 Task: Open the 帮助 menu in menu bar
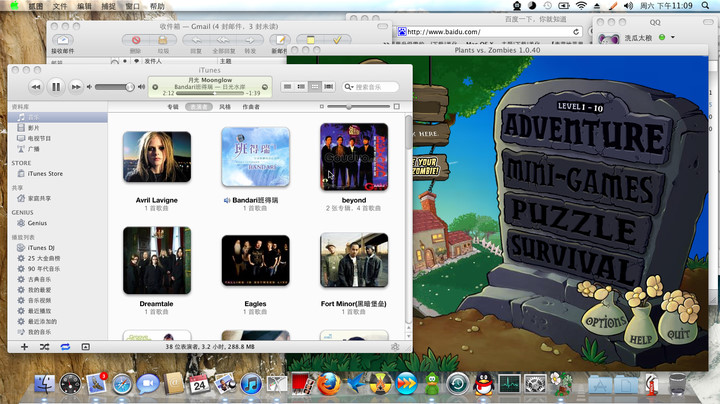pos(157,6)
